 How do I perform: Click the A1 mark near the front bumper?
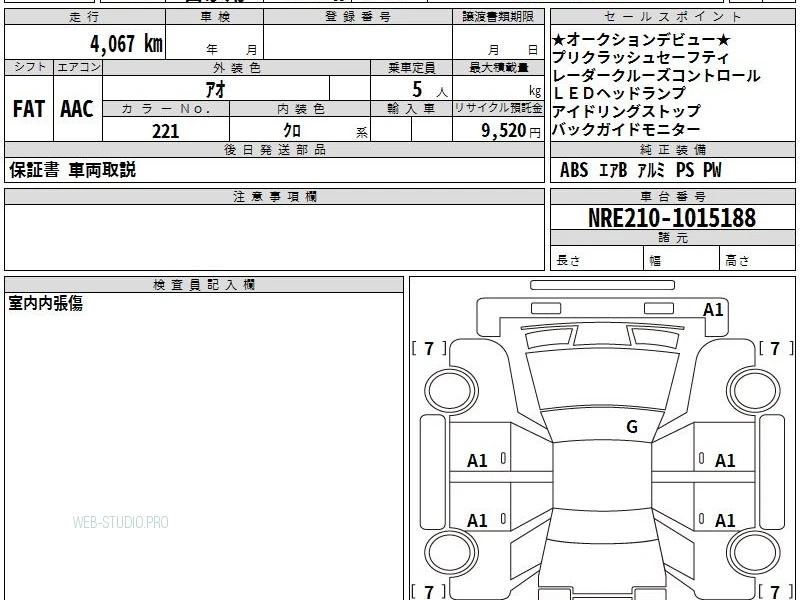(713, 310)
